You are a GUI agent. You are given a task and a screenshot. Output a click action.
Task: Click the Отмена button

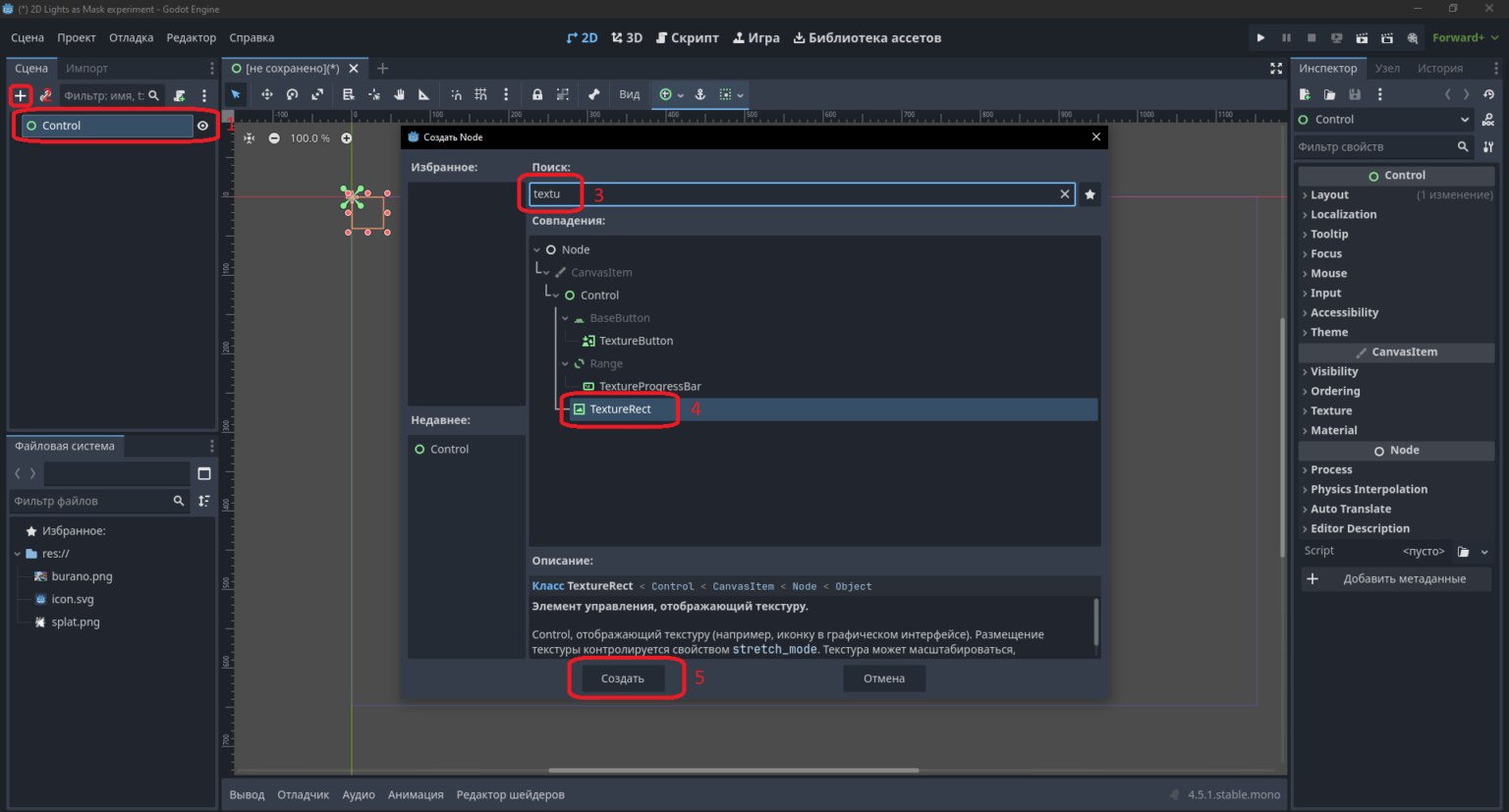(x=884, y=678)
